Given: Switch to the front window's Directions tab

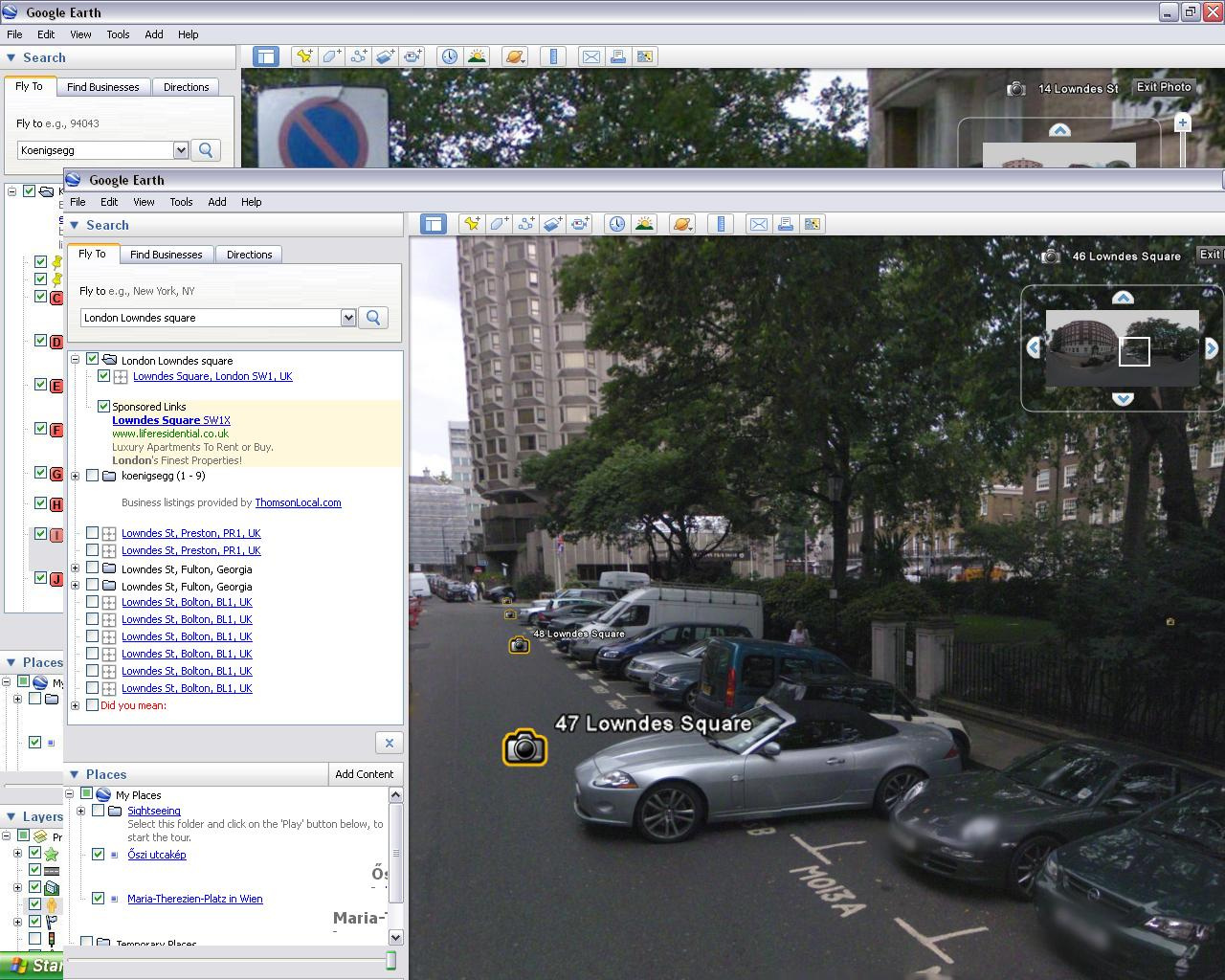Looking at the screenshot, I should pos(249,255).
